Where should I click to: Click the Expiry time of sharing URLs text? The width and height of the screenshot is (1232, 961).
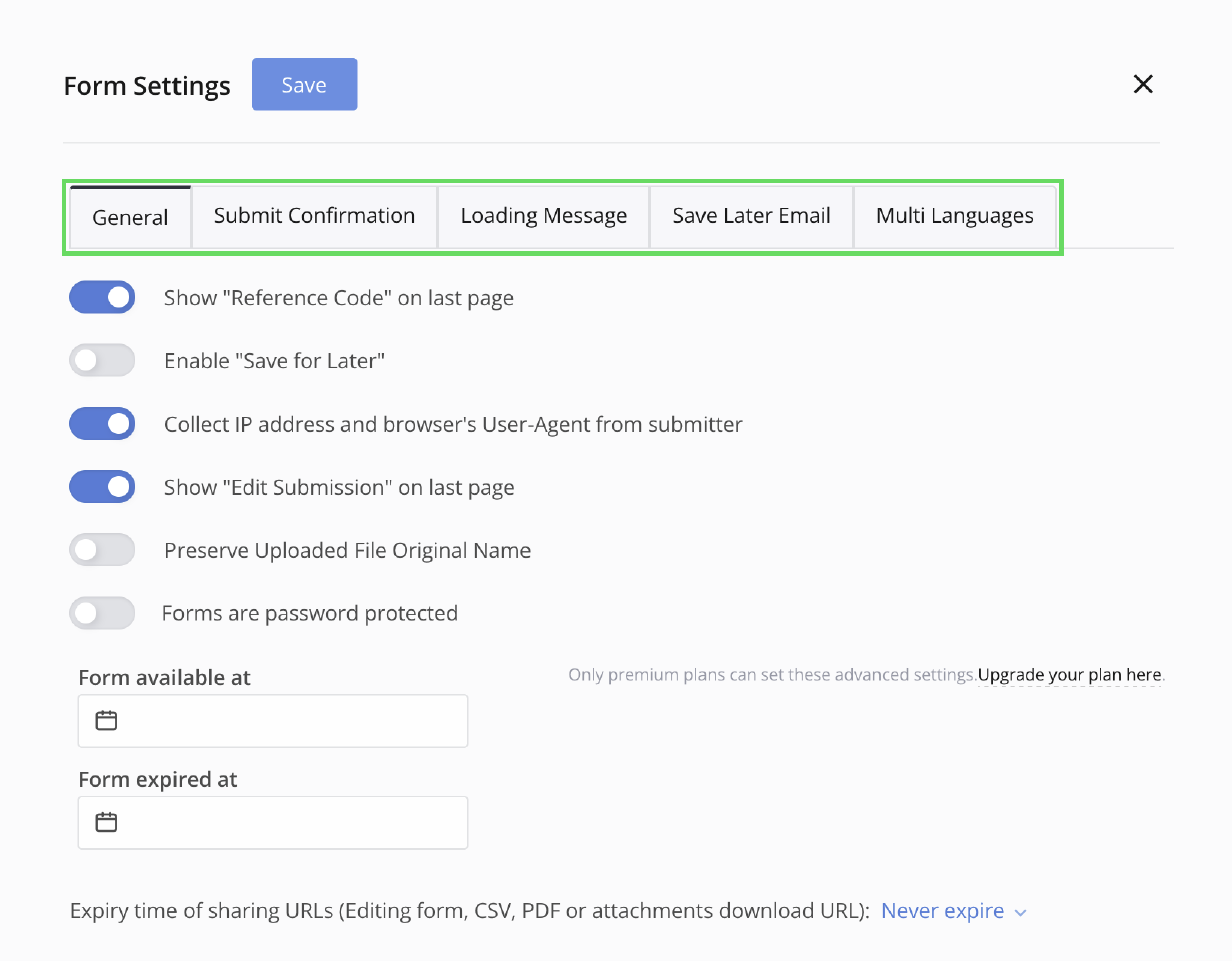point(470,911)
